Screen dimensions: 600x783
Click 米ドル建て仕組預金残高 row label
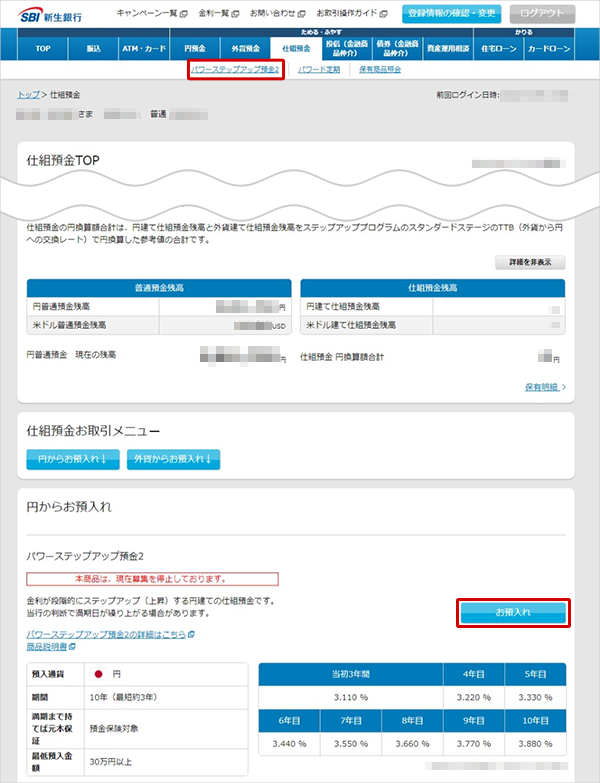pos(351,325)
